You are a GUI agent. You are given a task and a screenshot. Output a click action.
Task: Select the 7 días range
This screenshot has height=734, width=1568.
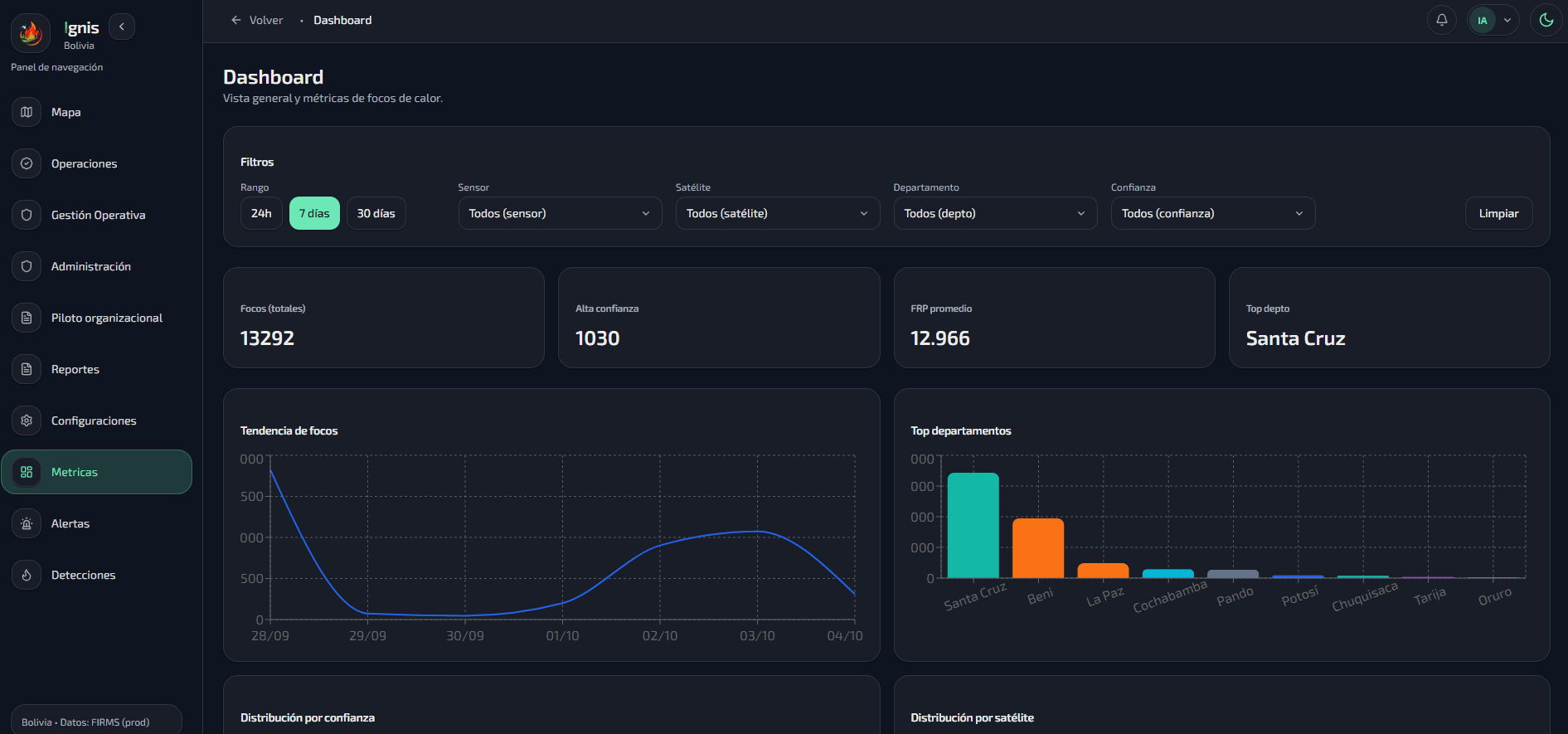[x=314, y=213]
